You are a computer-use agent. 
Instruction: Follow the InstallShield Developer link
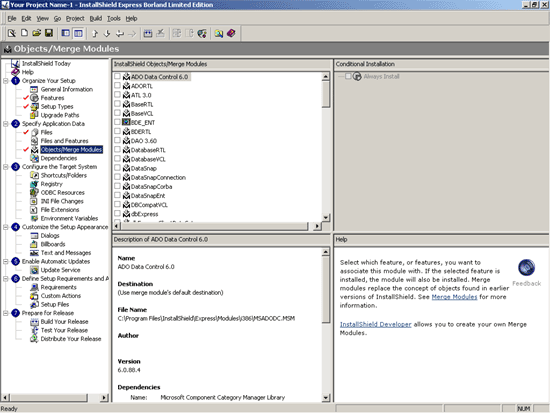pos(375,324)
